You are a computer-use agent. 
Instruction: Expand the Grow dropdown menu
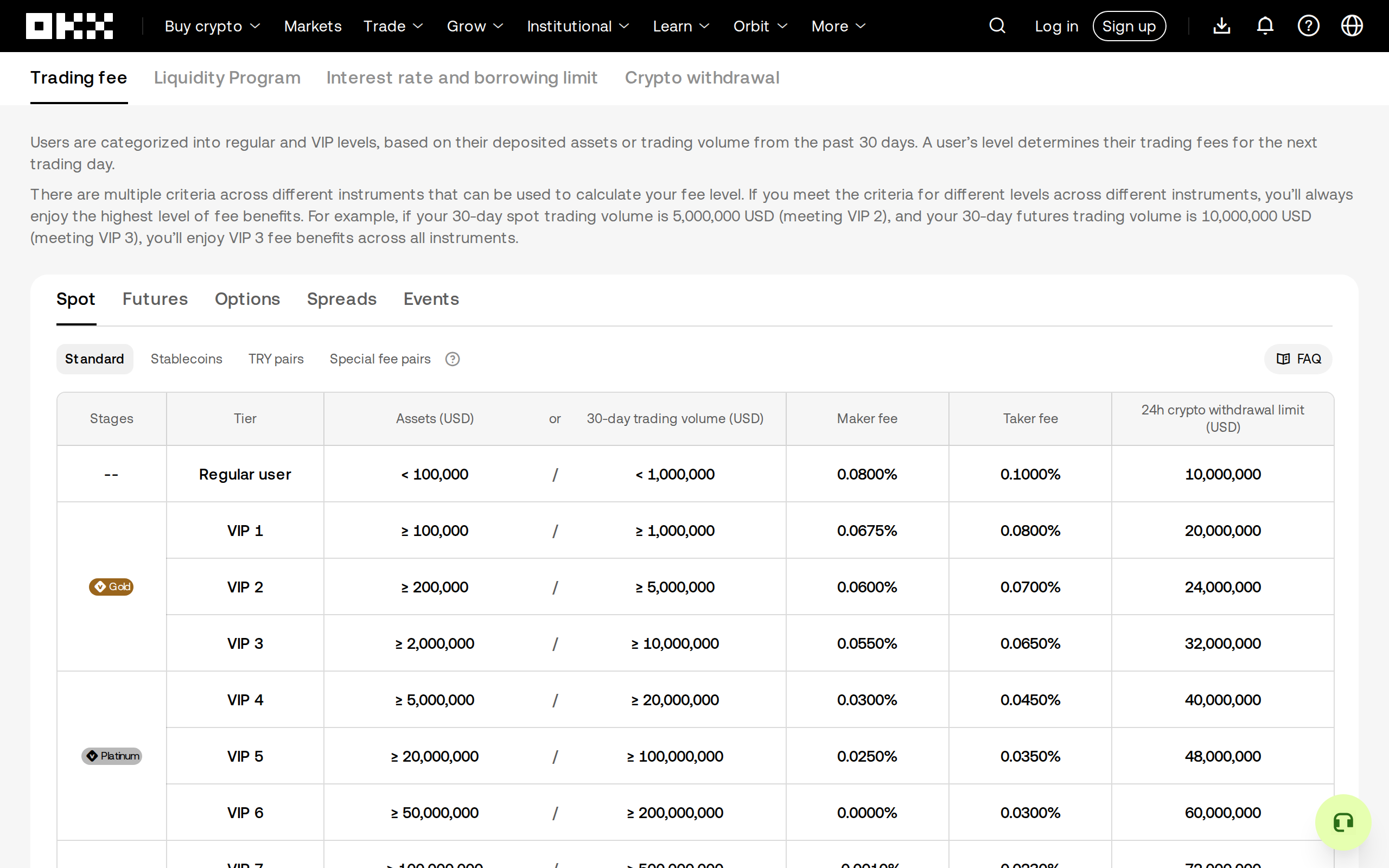[475, 27]
